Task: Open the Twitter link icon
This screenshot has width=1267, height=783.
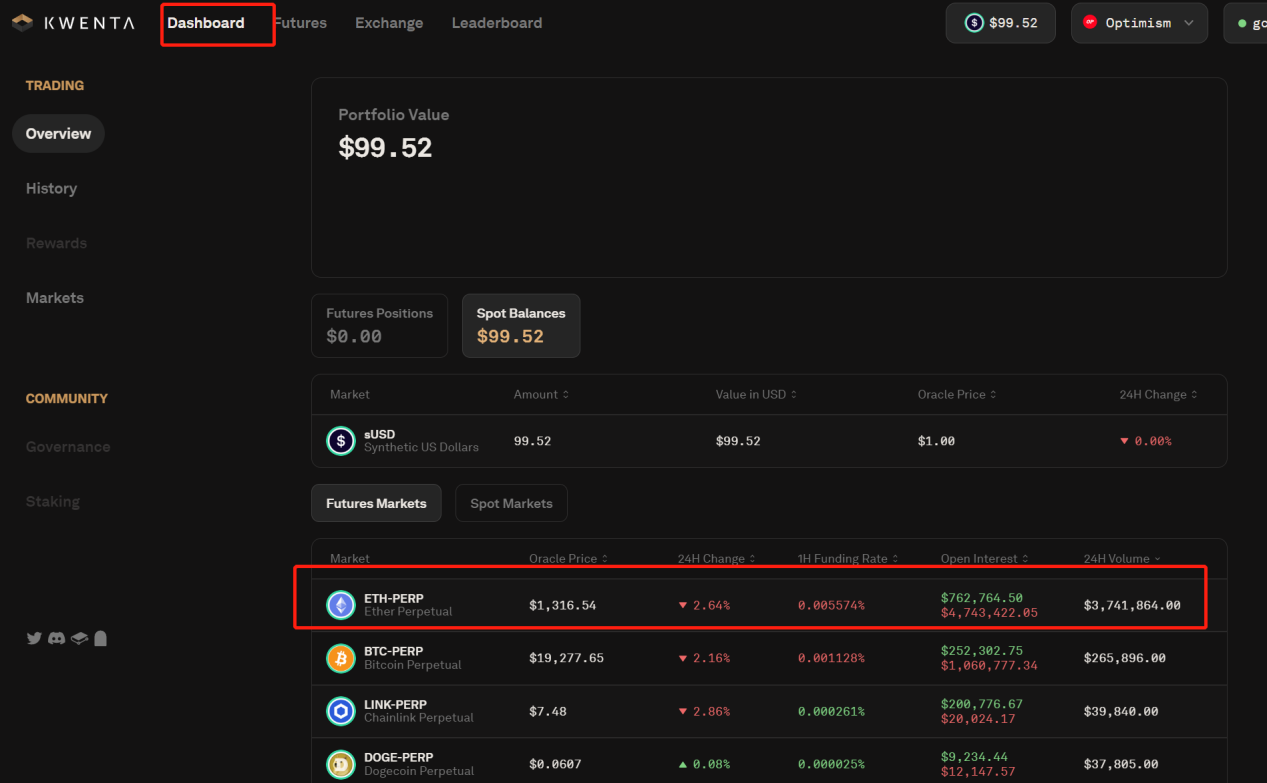Action: 34,638
